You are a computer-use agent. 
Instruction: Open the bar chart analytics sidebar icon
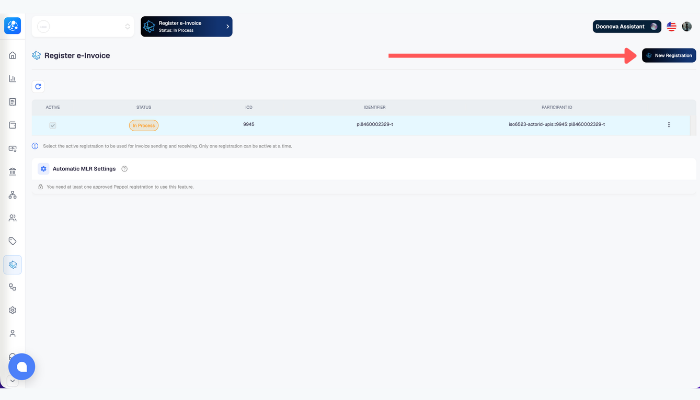point(12,79)
